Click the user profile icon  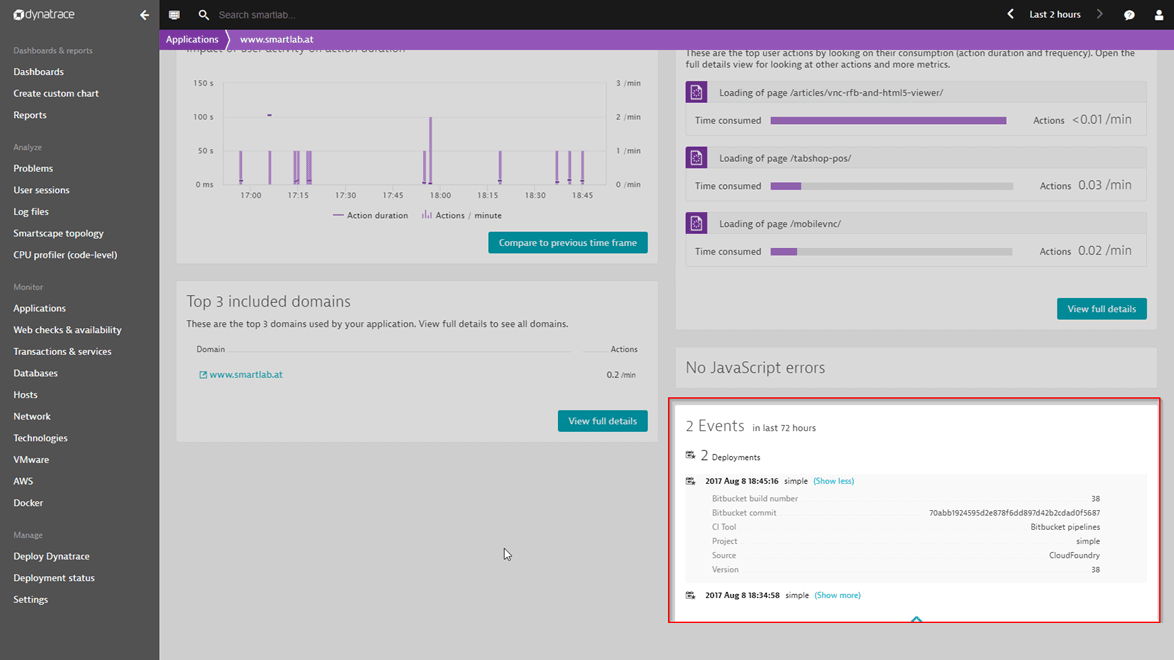[x=1160, y=14]
